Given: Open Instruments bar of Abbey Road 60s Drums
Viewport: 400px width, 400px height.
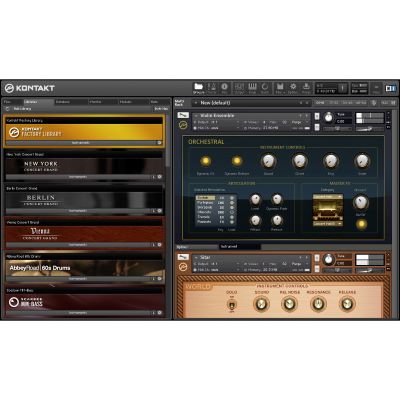Looking at the screenshot, I should click(x=79, y=279).
